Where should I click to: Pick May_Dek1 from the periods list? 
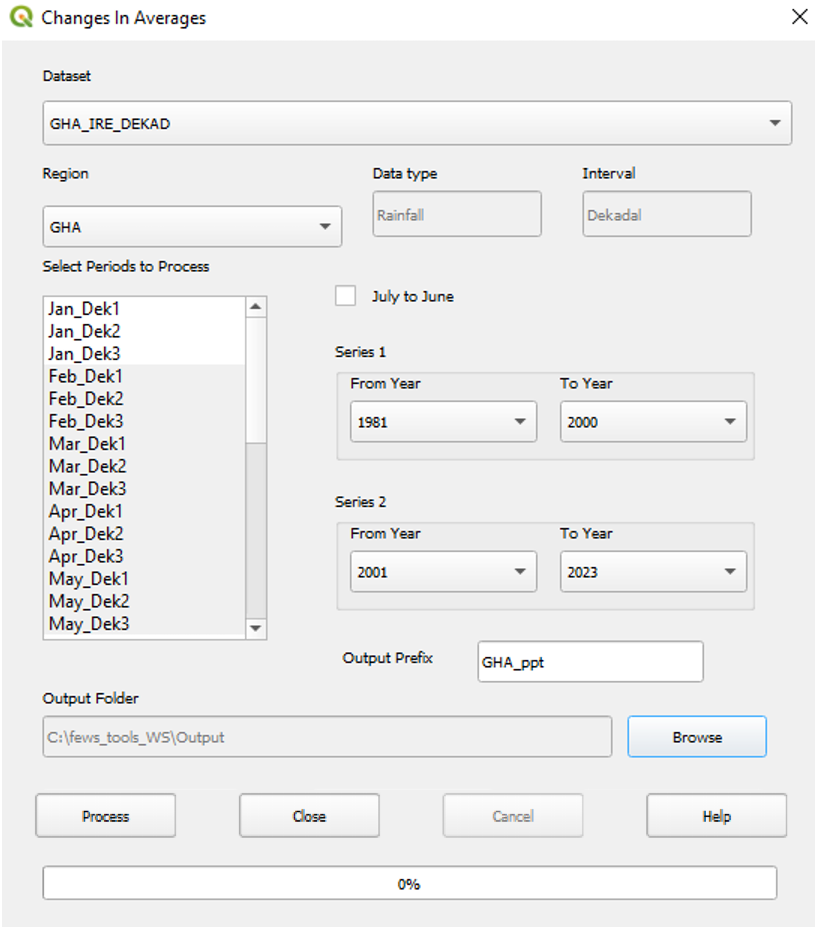pos(88,579)
